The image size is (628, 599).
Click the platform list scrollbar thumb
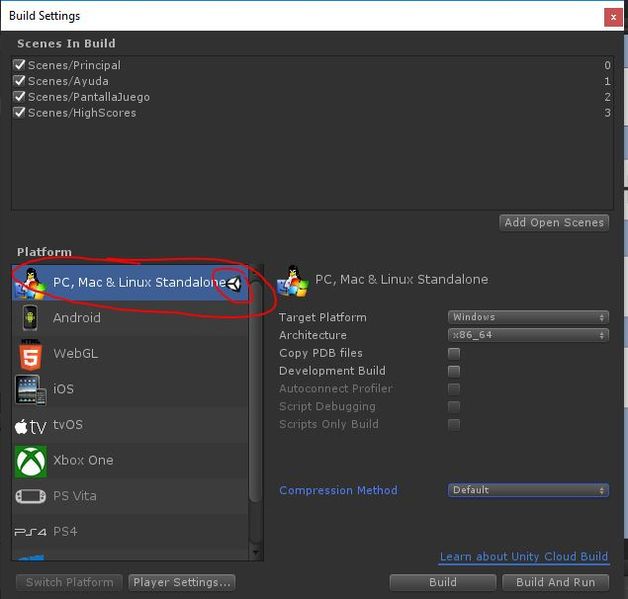tap(255, 390)
